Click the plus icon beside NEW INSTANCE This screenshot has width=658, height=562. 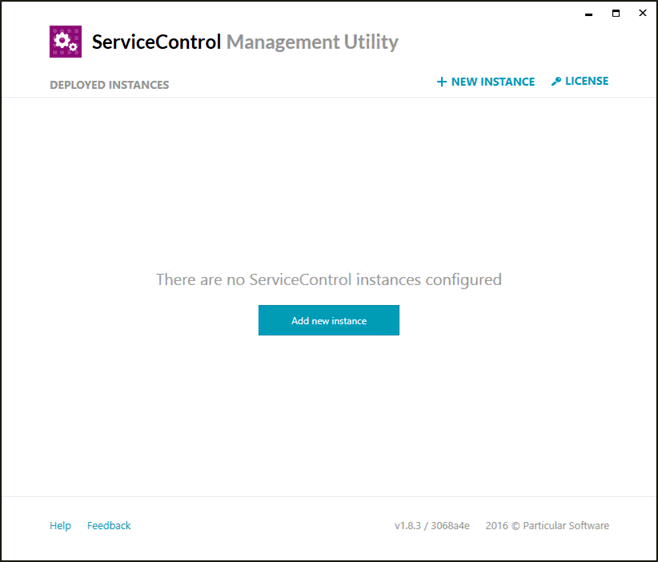[441, 81]
